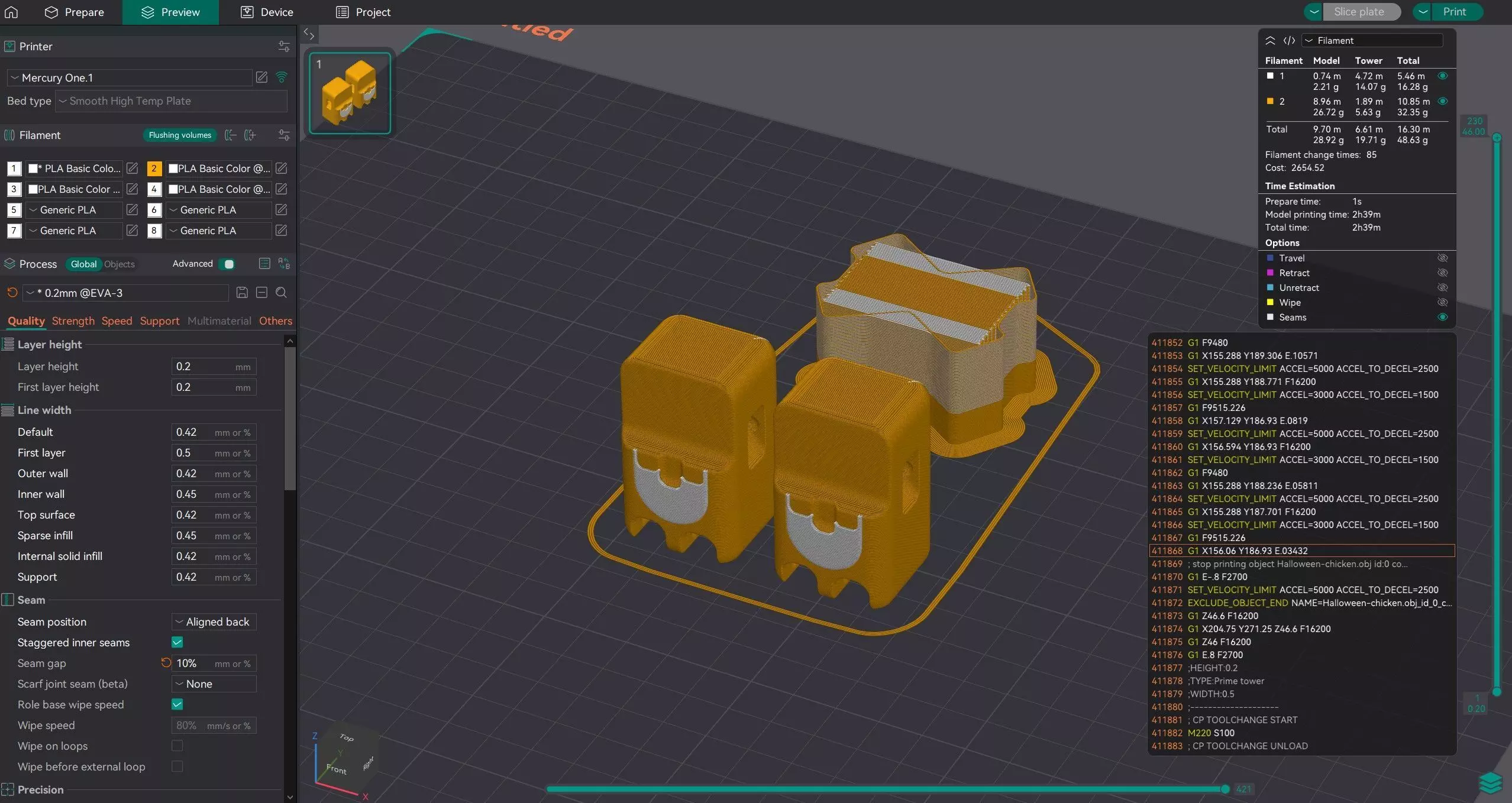Add filament icon in Filament header
This screenshot has width=1512, height=803.
[x=250, y=135]
